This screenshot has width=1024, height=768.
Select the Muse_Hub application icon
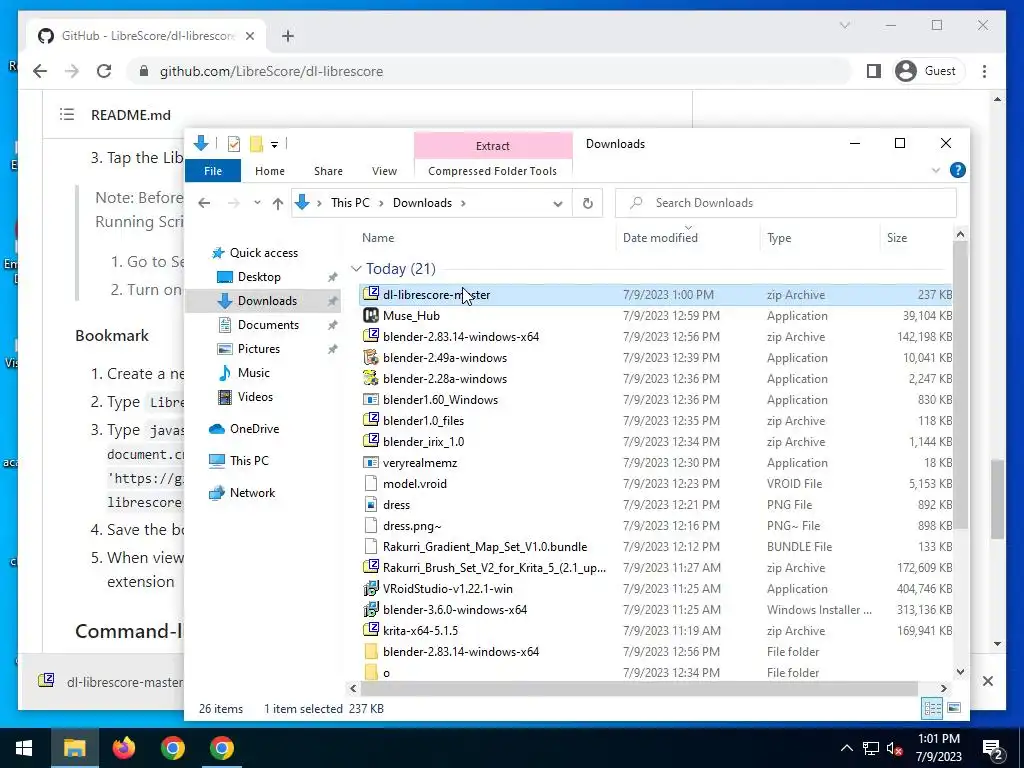(x=371, y=315)
